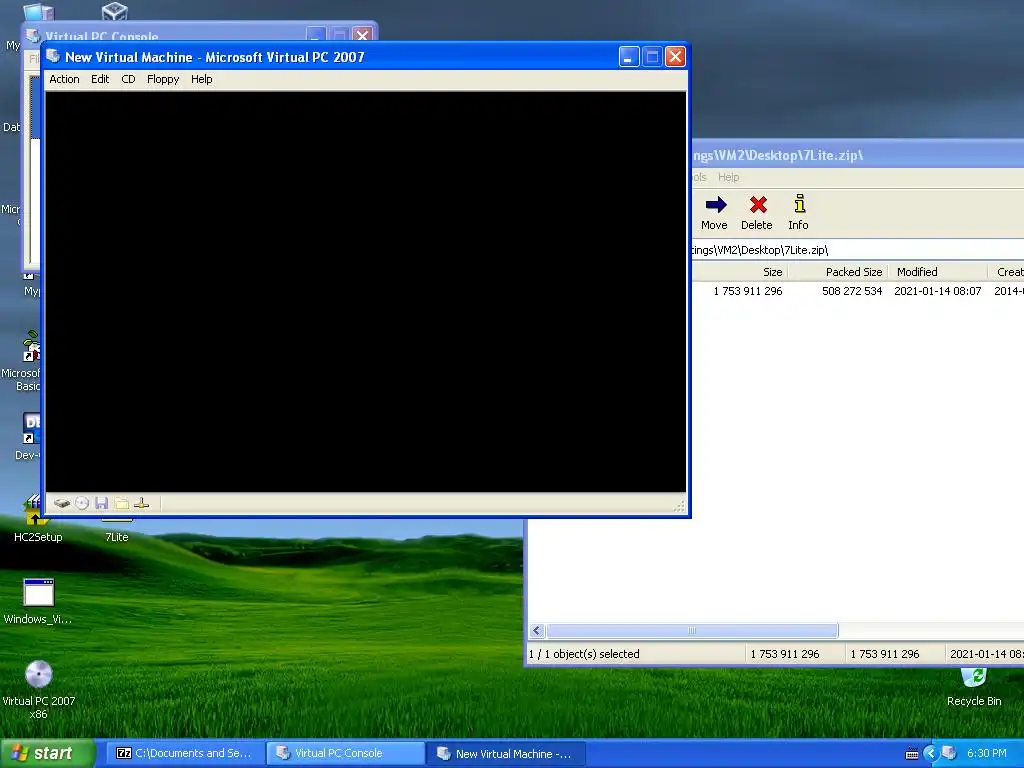
Task: Switch to Virtual PC Console taskbar button
Action: (x=345, y=754)
